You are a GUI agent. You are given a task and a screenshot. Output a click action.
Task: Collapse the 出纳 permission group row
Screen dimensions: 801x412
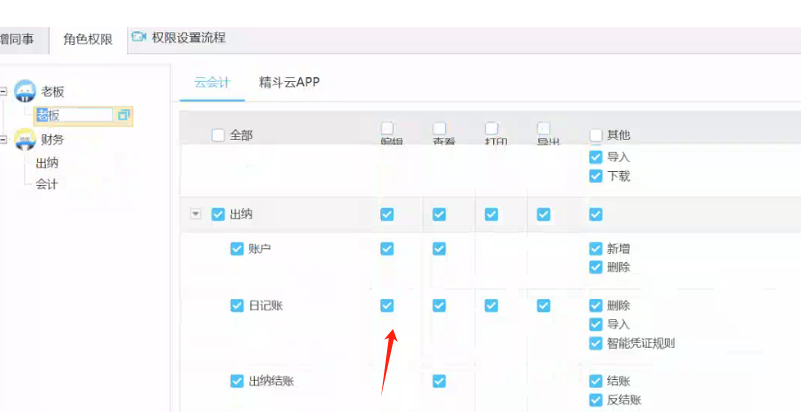click(195, 214)
